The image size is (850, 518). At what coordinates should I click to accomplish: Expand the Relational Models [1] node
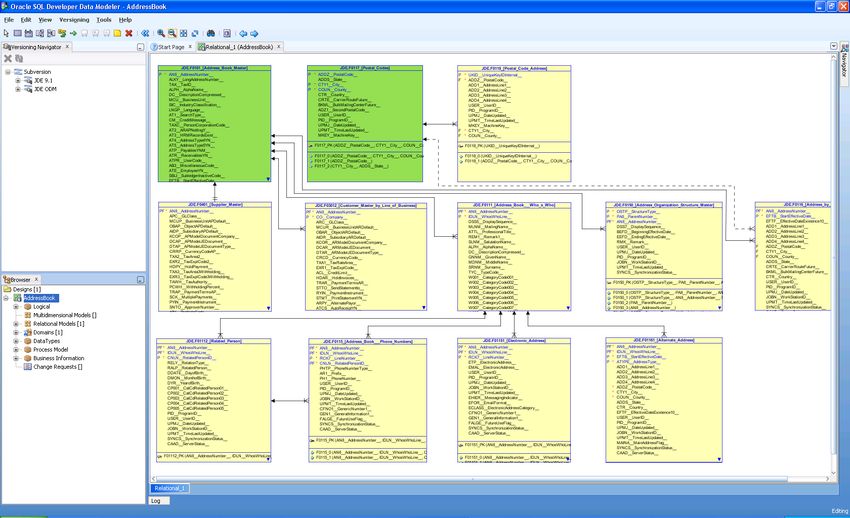click(16, 324)
